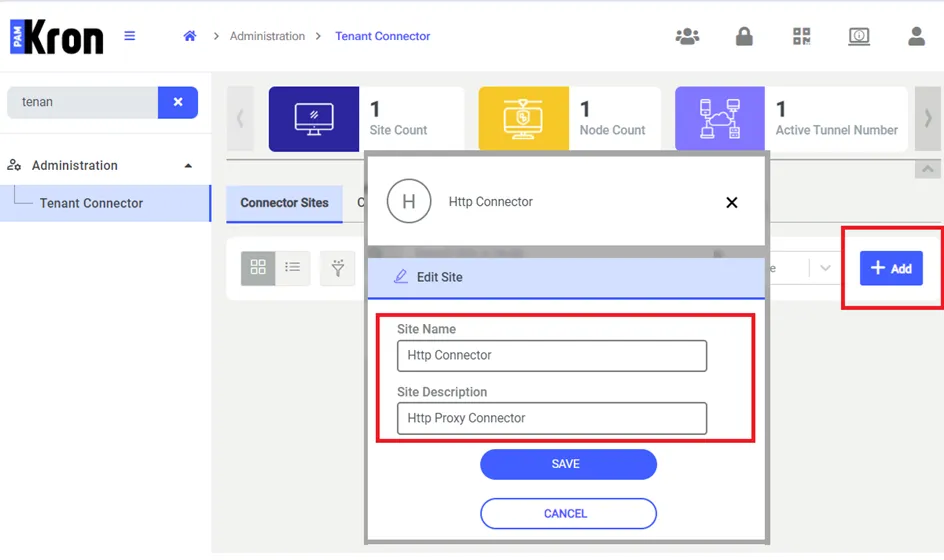Click the Site Count label

tap(398, 130)
